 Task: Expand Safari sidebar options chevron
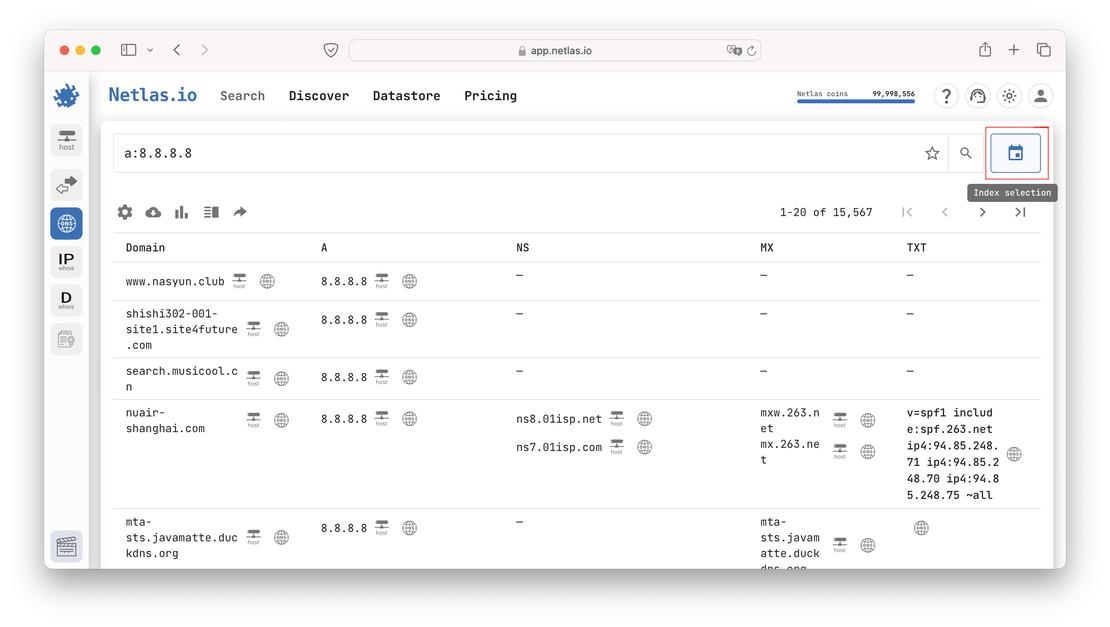coord(150,50)
